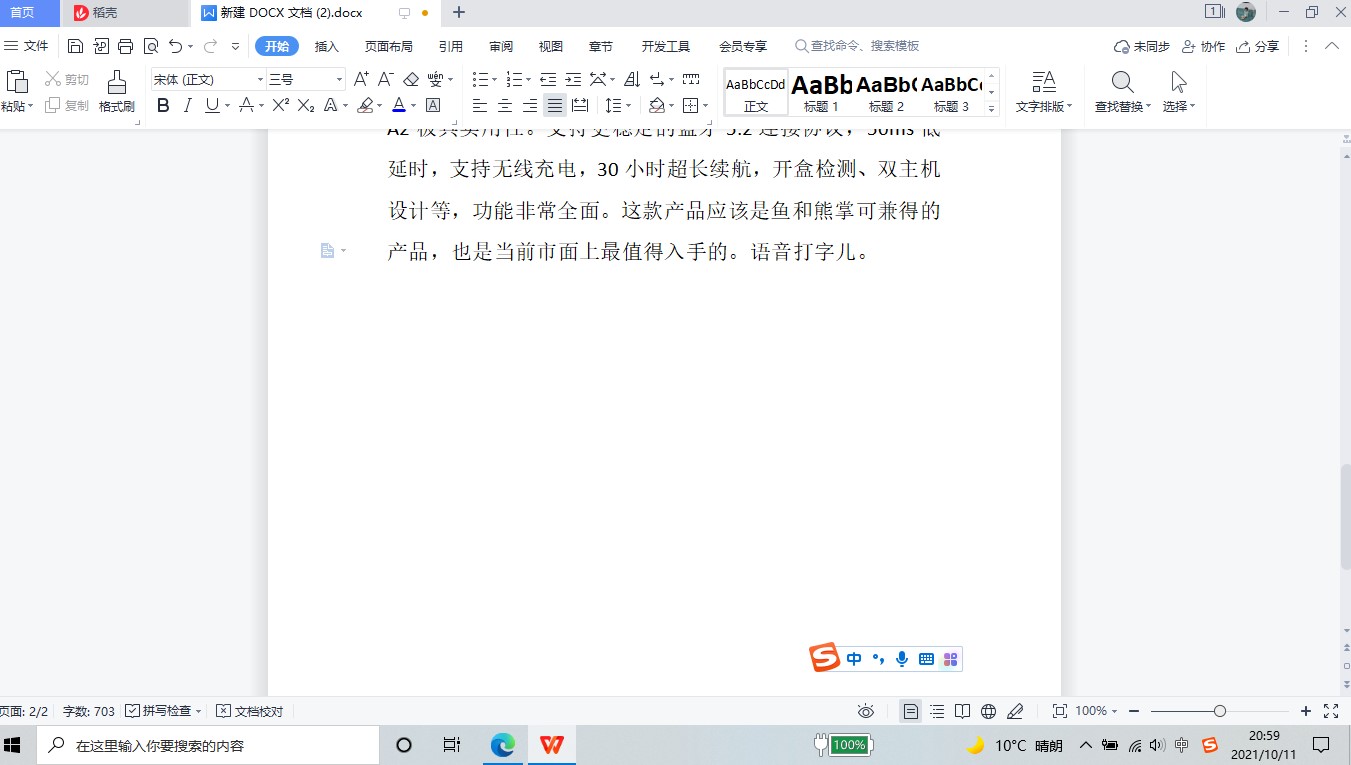1351x765 pixels.
Task: Expand the styles gallery more arrow
Action: tap(992, 108)
